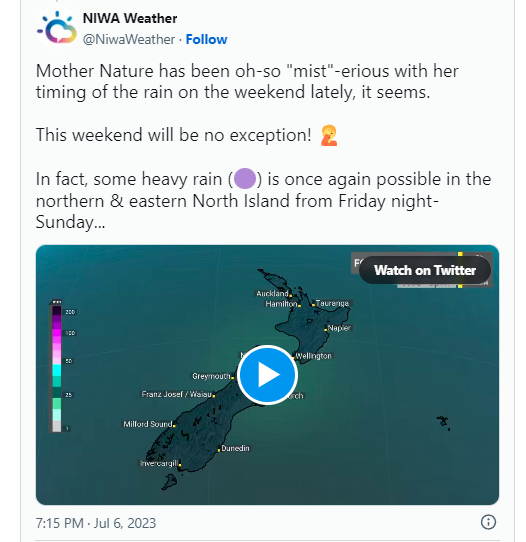Click the 200 mm purple legend swatch

57,311
